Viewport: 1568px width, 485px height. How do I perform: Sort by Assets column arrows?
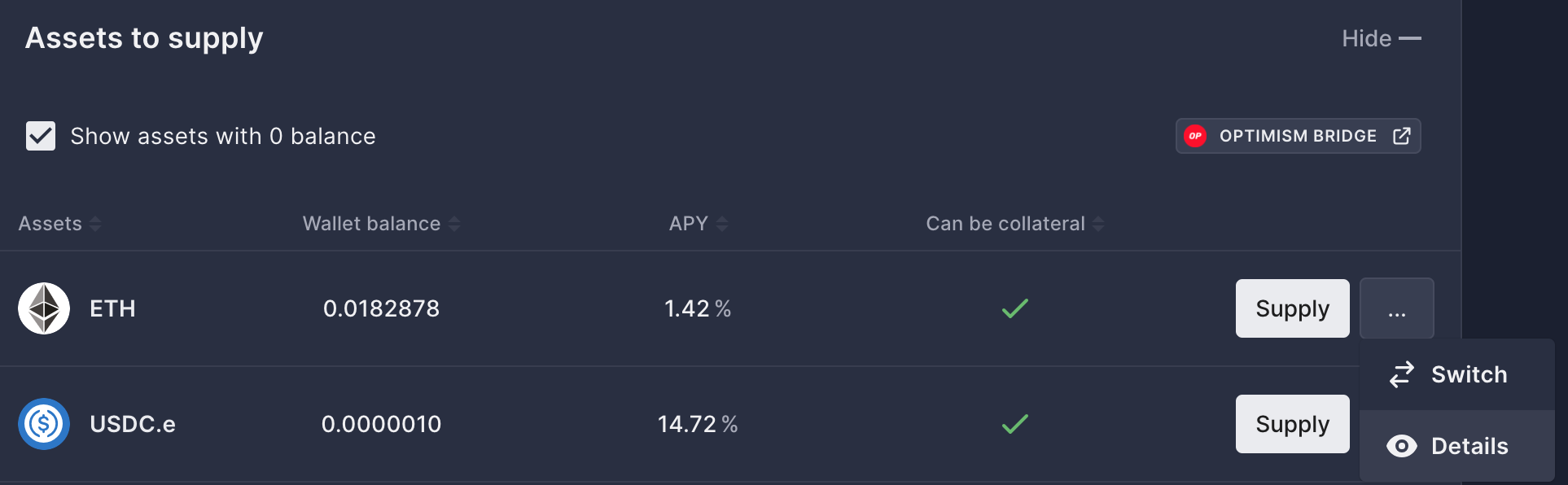[x=95, y=224]
